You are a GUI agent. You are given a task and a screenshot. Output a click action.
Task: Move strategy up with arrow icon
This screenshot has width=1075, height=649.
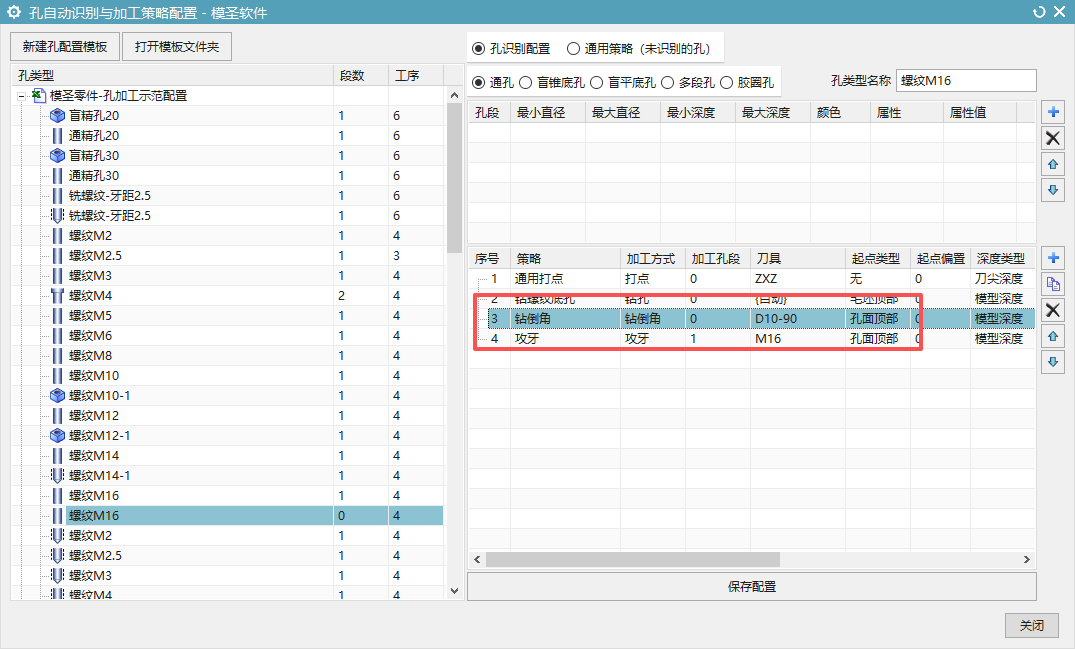coord(1052,336)
